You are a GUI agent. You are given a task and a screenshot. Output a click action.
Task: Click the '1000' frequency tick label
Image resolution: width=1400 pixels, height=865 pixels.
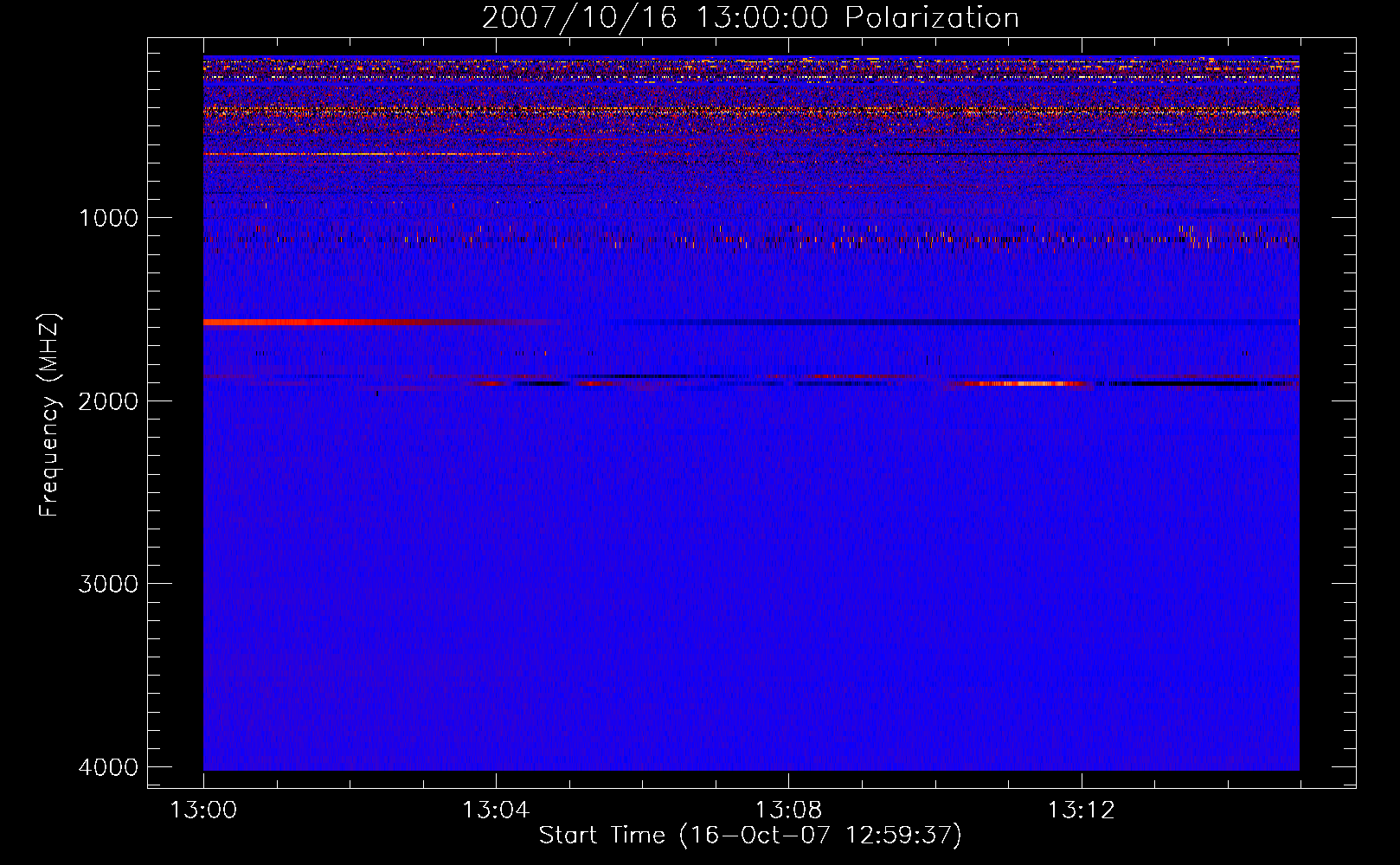[108, 217]
